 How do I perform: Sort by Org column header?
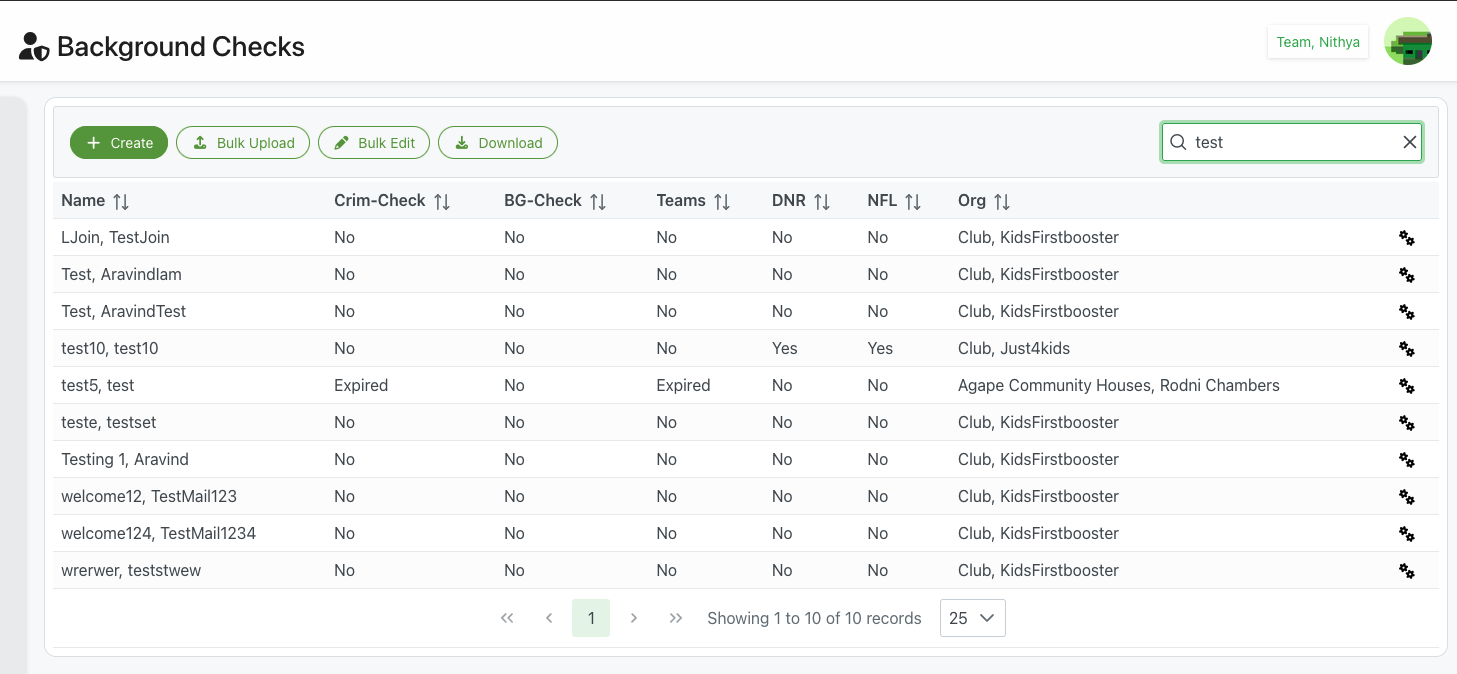coord(1002,201)
